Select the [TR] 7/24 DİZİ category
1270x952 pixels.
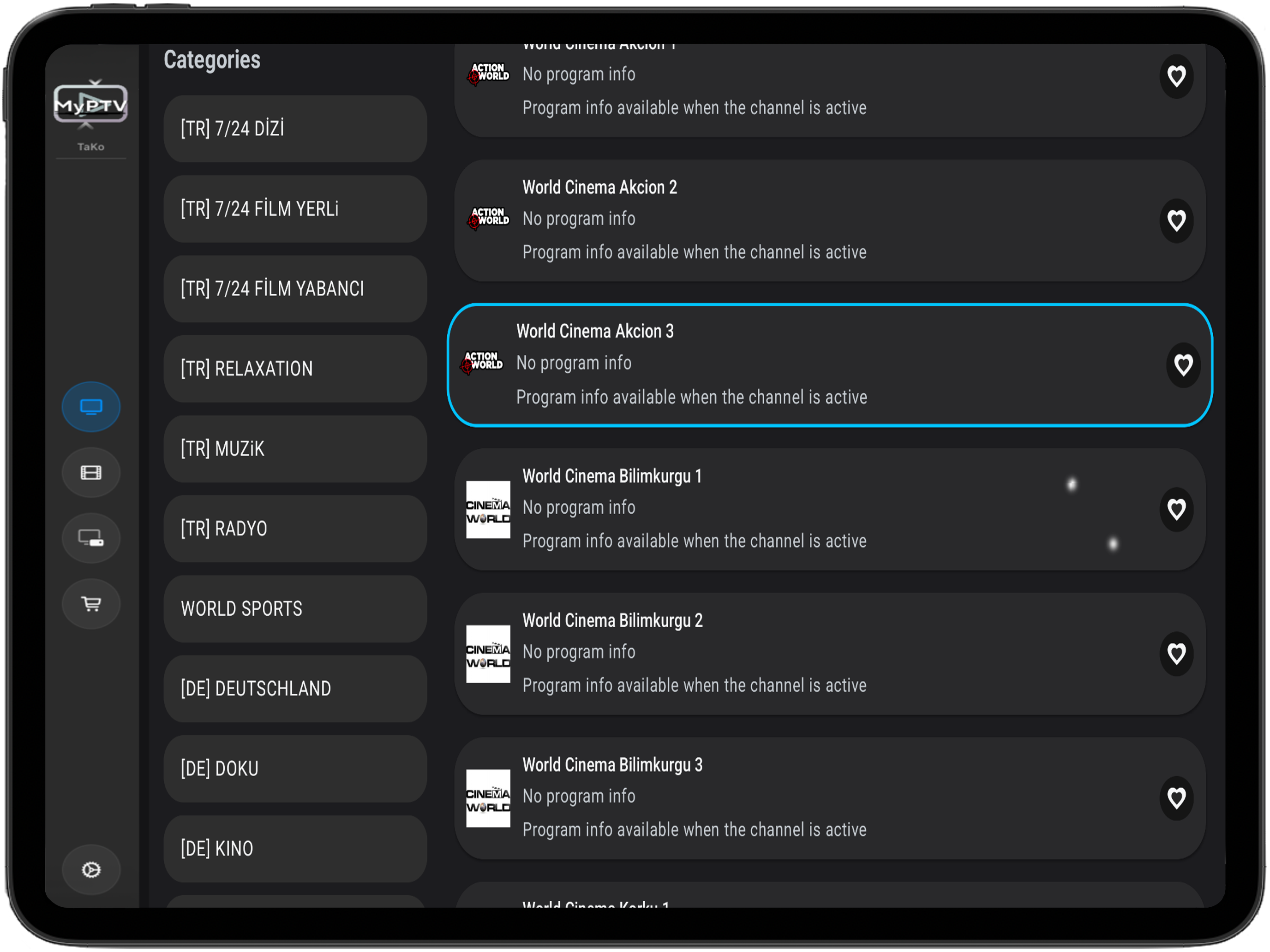[x=295, y=129]
